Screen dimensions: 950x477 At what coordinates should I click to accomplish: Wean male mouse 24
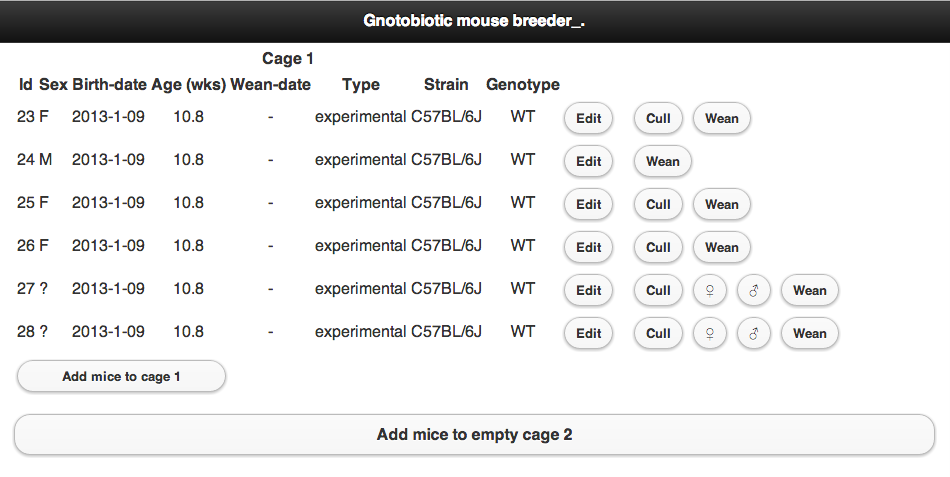click(663, 162)
